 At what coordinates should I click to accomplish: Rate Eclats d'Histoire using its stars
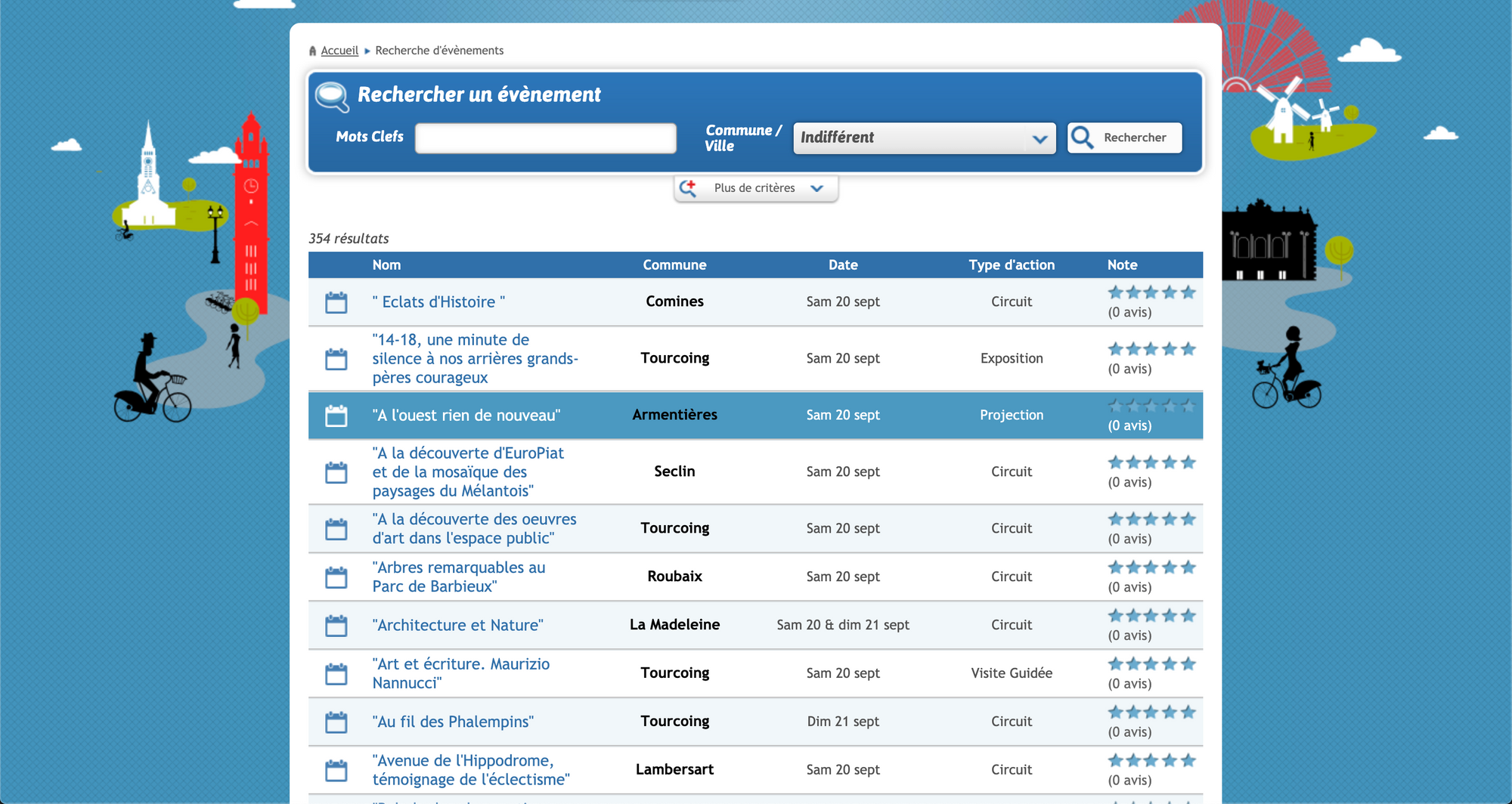coord(1151,292)
